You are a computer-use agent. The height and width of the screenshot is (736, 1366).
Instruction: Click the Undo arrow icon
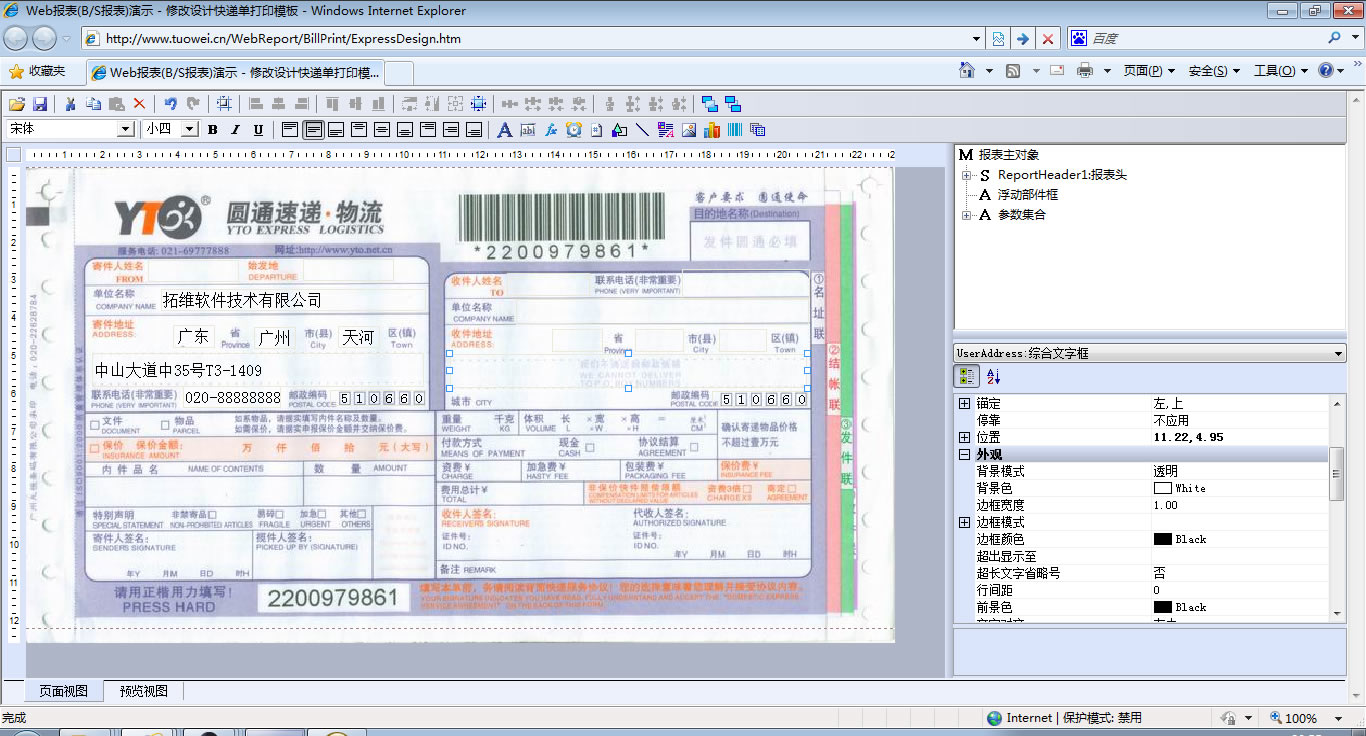tap(170, 104)
